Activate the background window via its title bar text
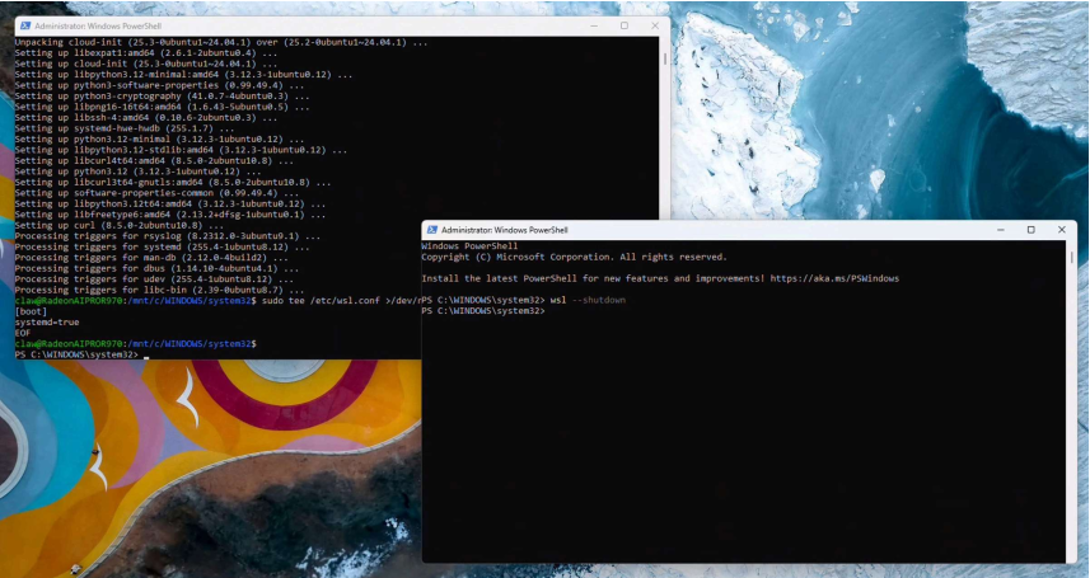The image size is (1091, 579). click(97, 25)
